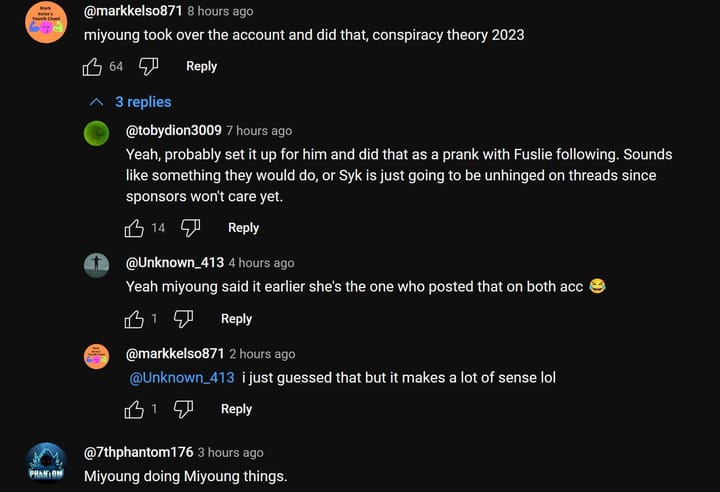Click Unknown_413's profile avatar

(97, 265)
